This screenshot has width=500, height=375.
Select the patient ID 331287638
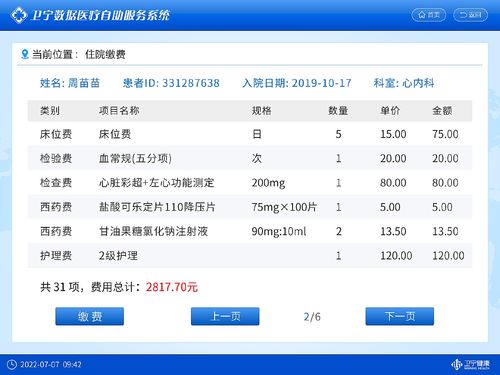point(191,83)
